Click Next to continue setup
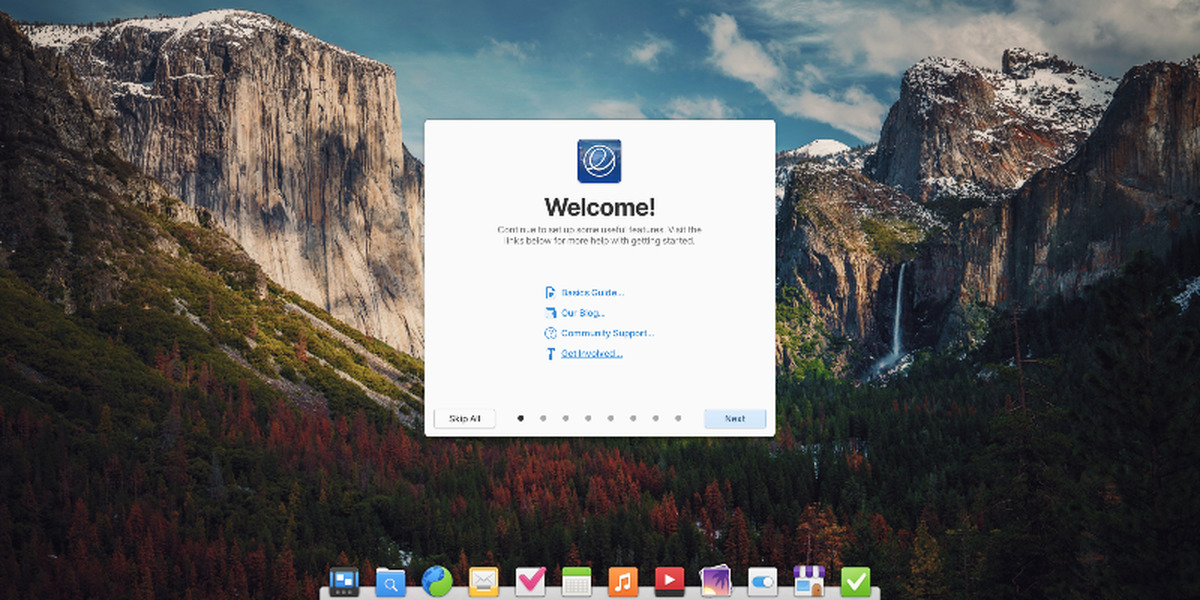The image size is (1200, 600). click(x=735, y=419)
